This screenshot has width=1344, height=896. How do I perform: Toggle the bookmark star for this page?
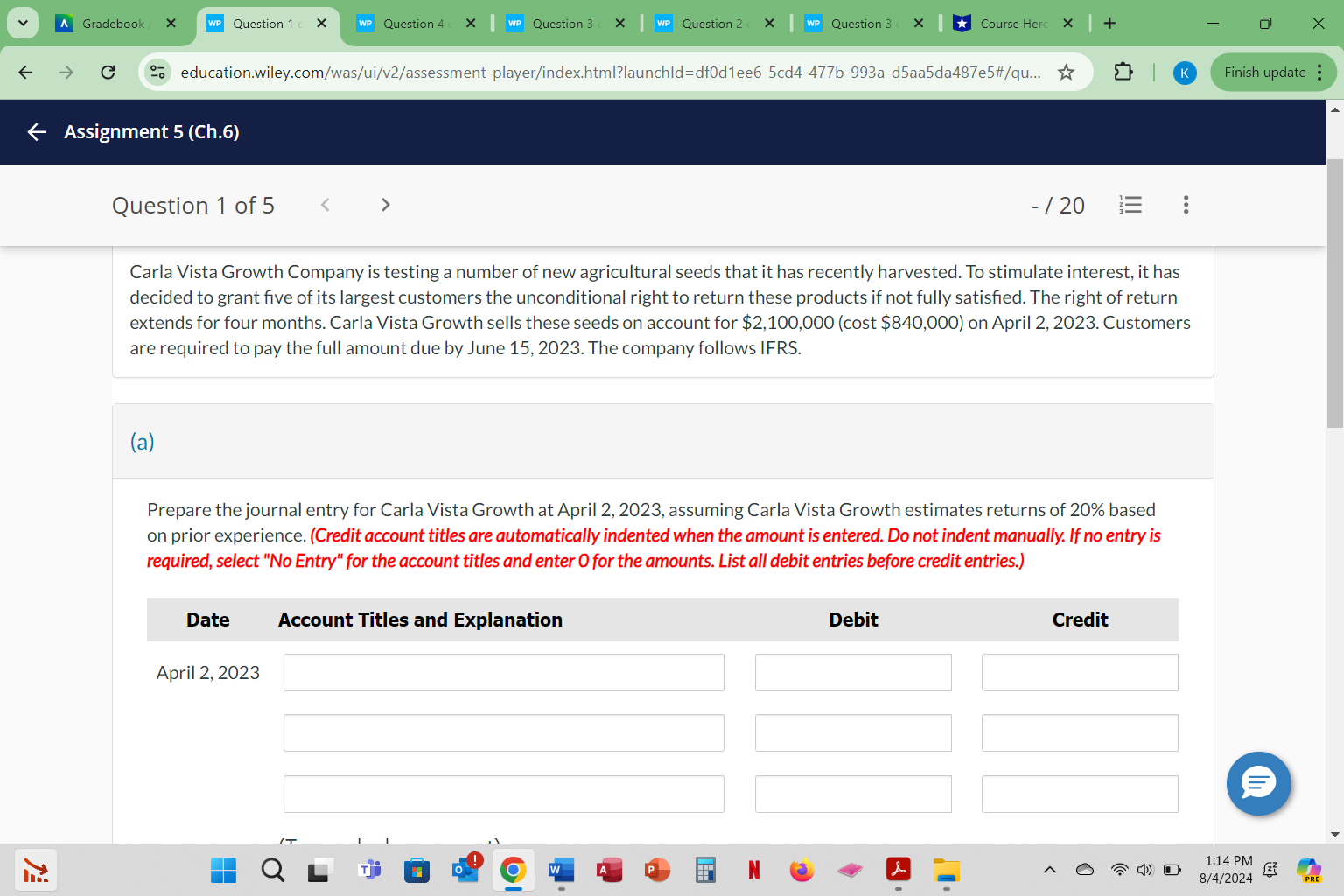pyautogui.click(x=1066, y=73)
